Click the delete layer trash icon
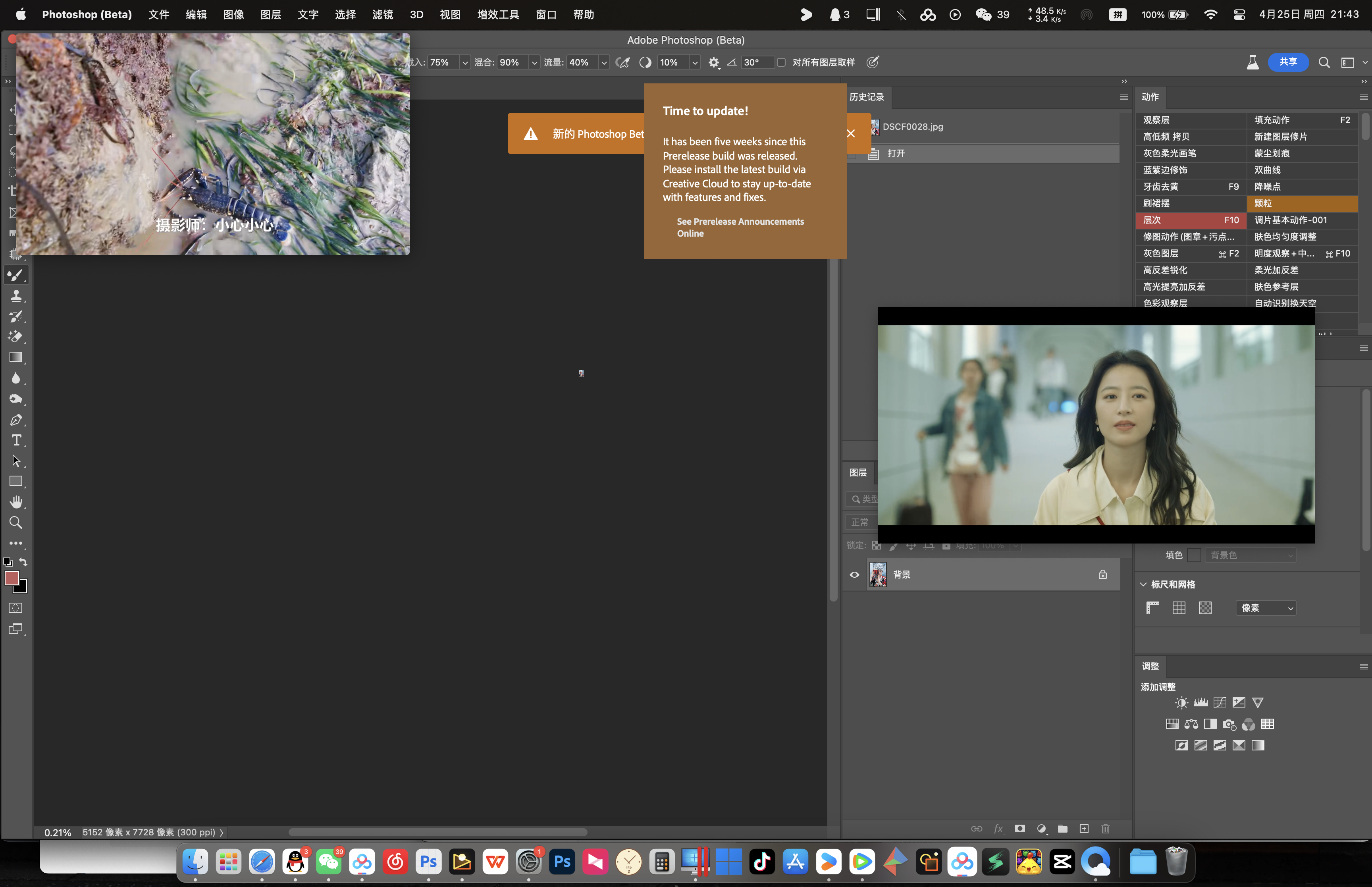This screenshot has width=1372, height=887. coord(1106,829)
